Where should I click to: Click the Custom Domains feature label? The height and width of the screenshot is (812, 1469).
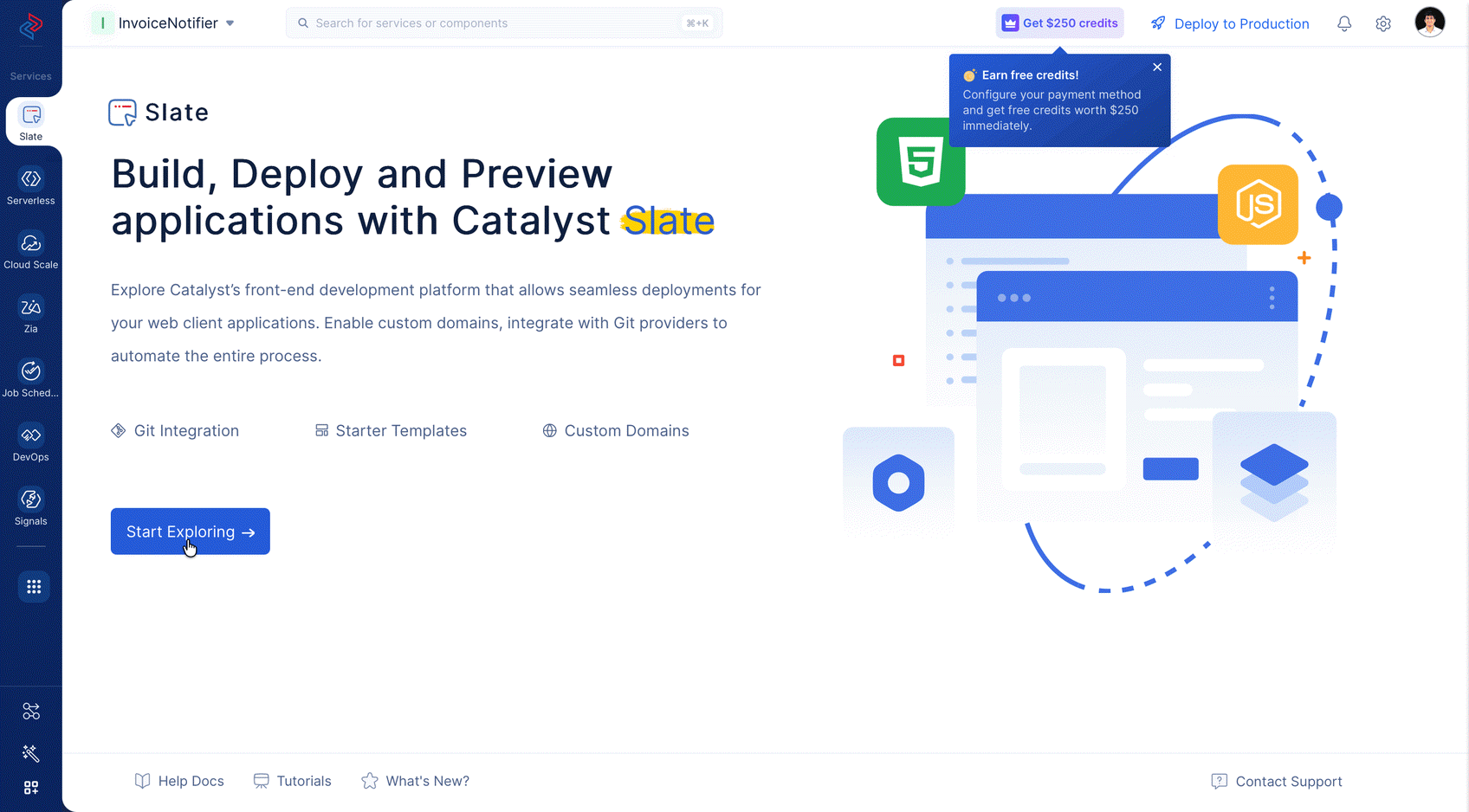click(616, 431)
